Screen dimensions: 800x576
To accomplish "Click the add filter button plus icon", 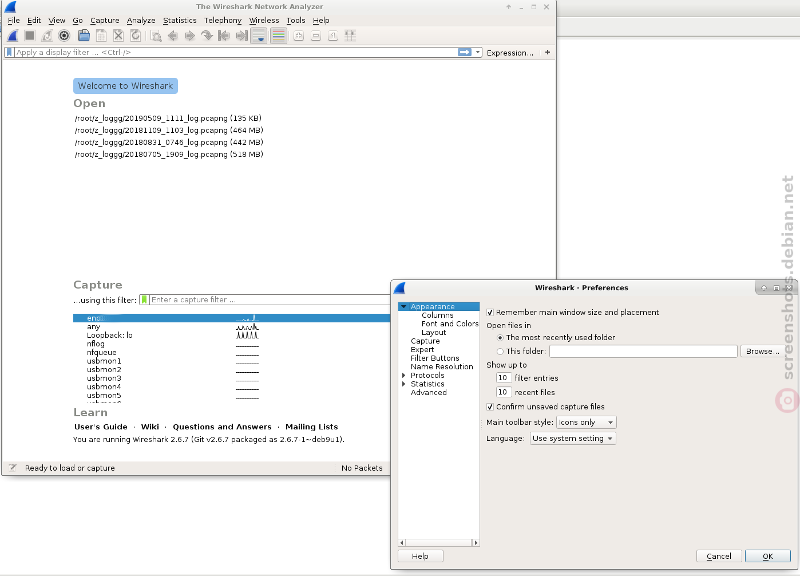I will [x=547, y=52].
